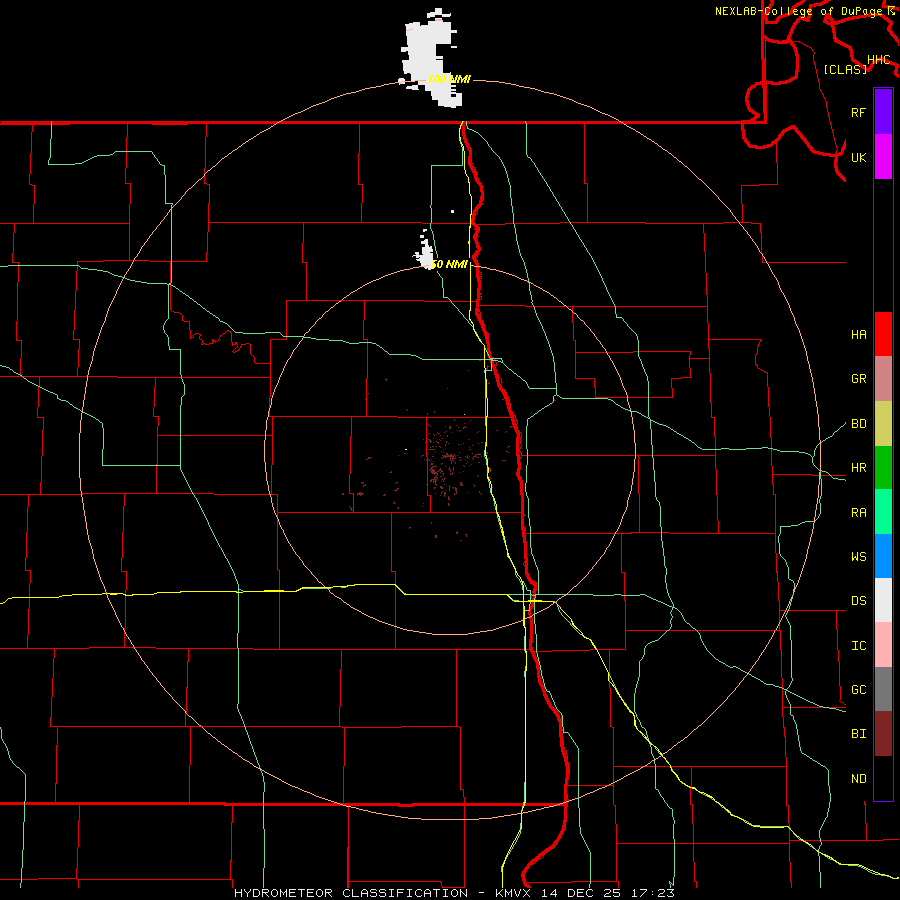Click the WS blue legend swatch
Screen dimensions: 900x900
[x=883, y=556]
